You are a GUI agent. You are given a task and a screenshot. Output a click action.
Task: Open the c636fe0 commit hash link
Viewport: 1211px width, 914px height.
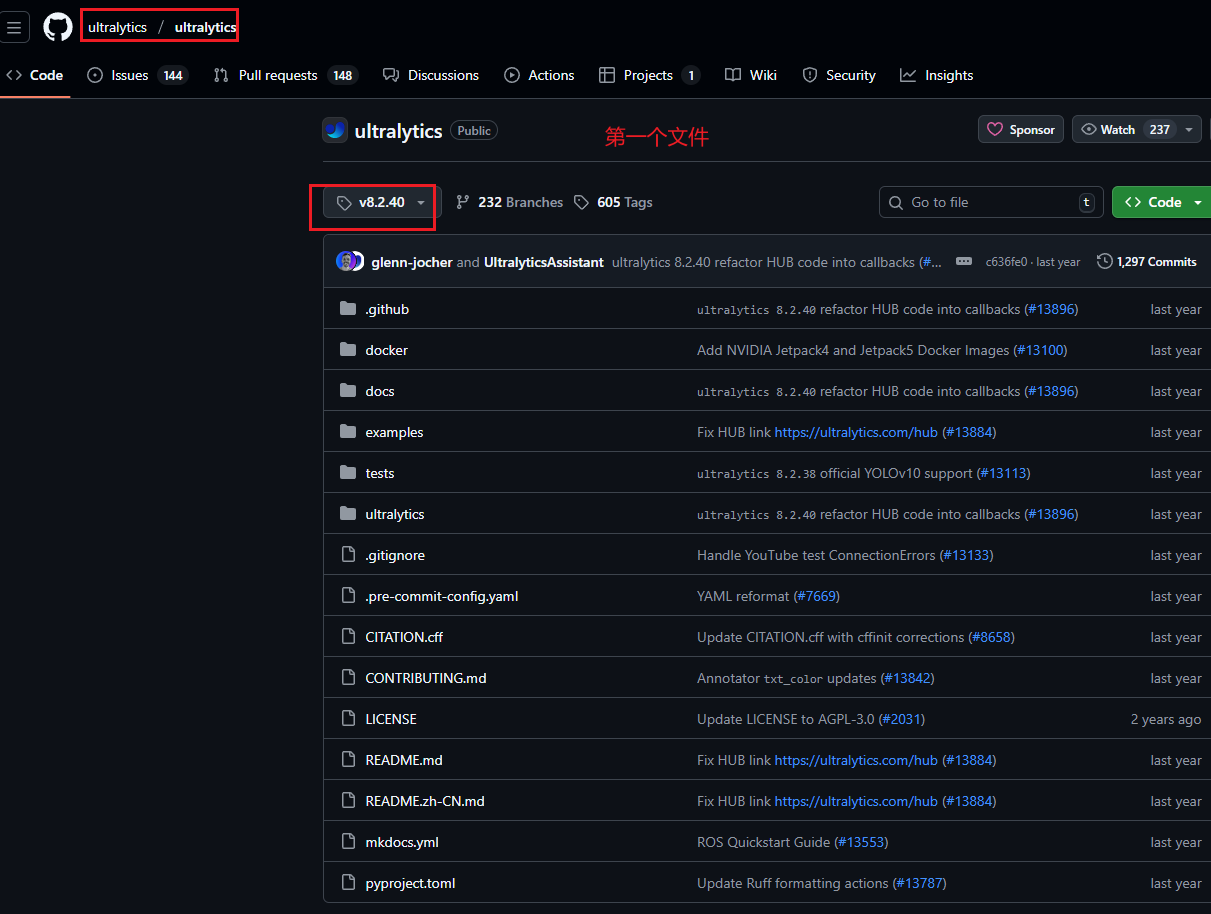pos(1006,262)
